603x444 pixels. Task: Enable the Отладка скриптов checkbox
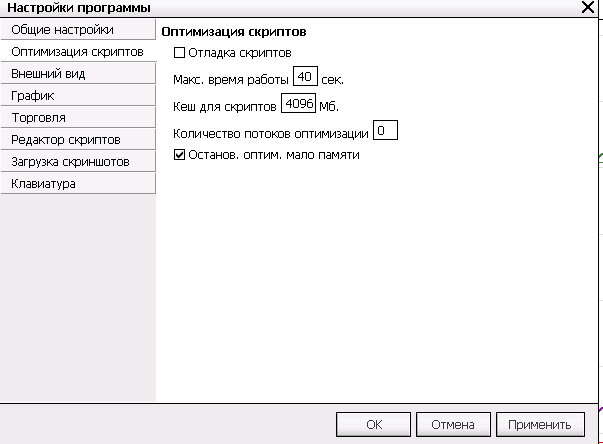click(x=181, y=53)
